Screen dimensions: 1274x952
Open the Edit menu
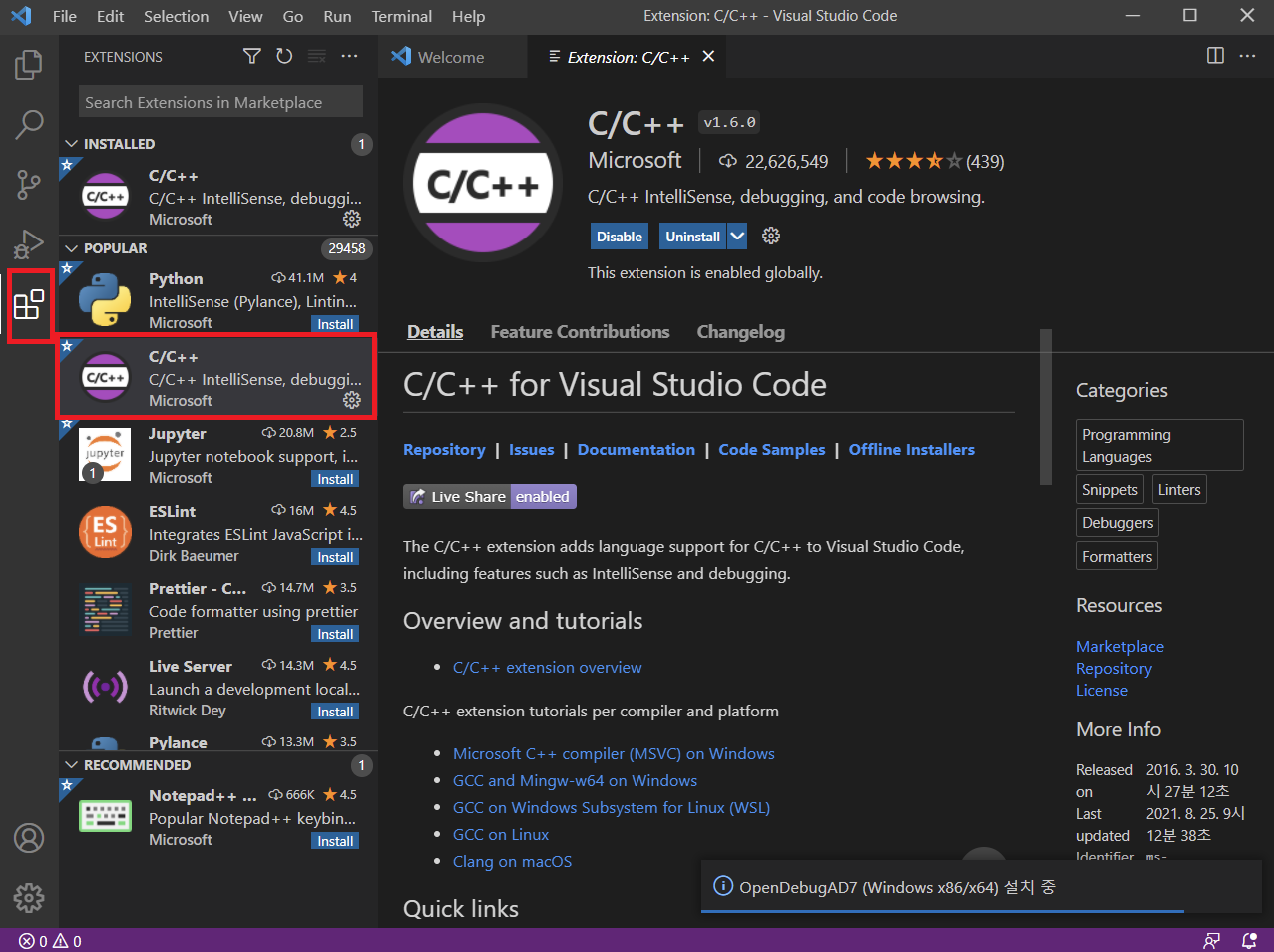tap(111, 16)
